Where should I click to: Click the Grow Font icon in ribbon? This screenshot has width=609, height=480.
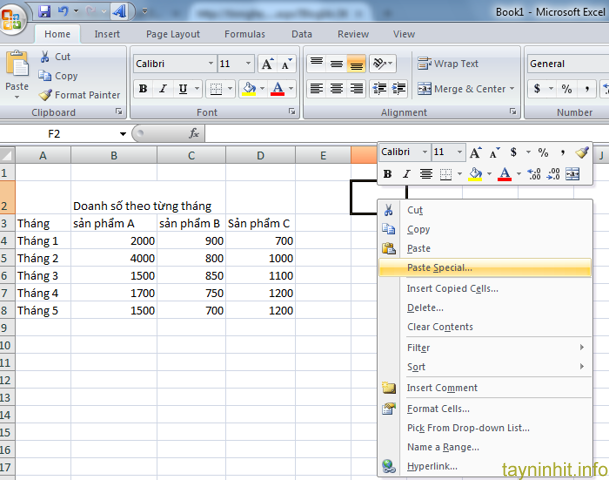point(267,64)
